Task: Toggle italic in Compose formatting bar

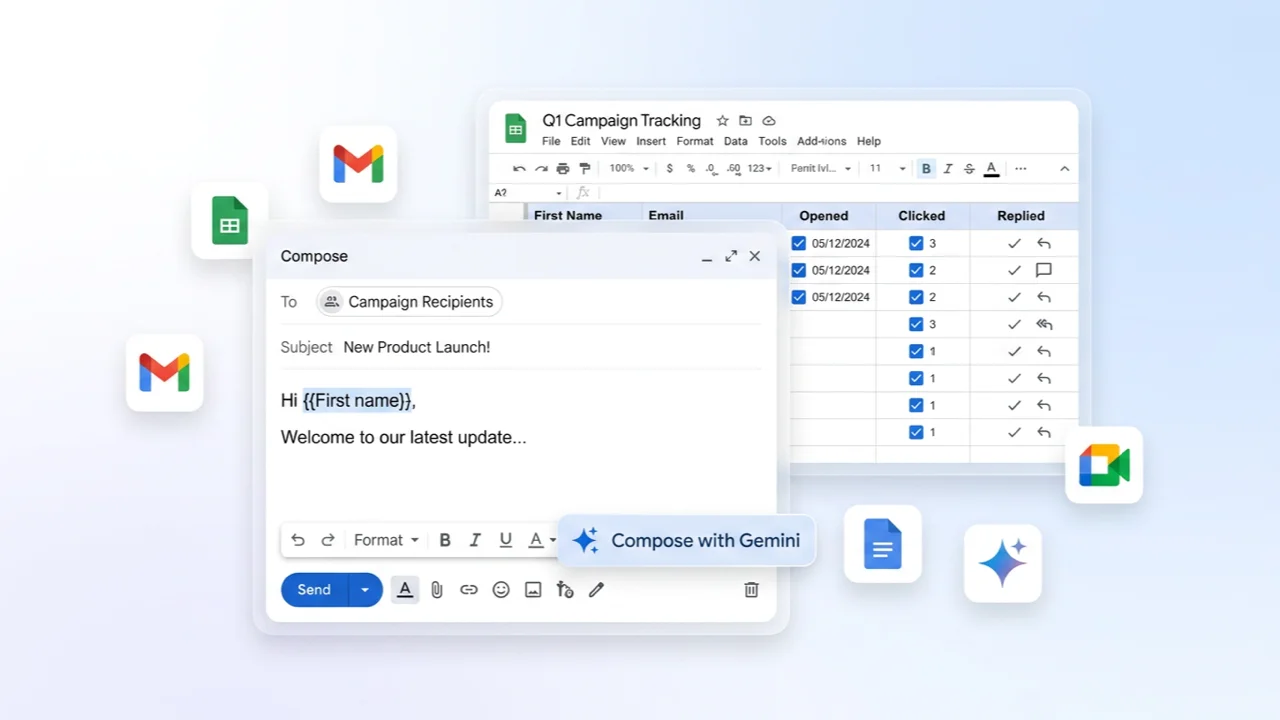Action: point(475,540)
